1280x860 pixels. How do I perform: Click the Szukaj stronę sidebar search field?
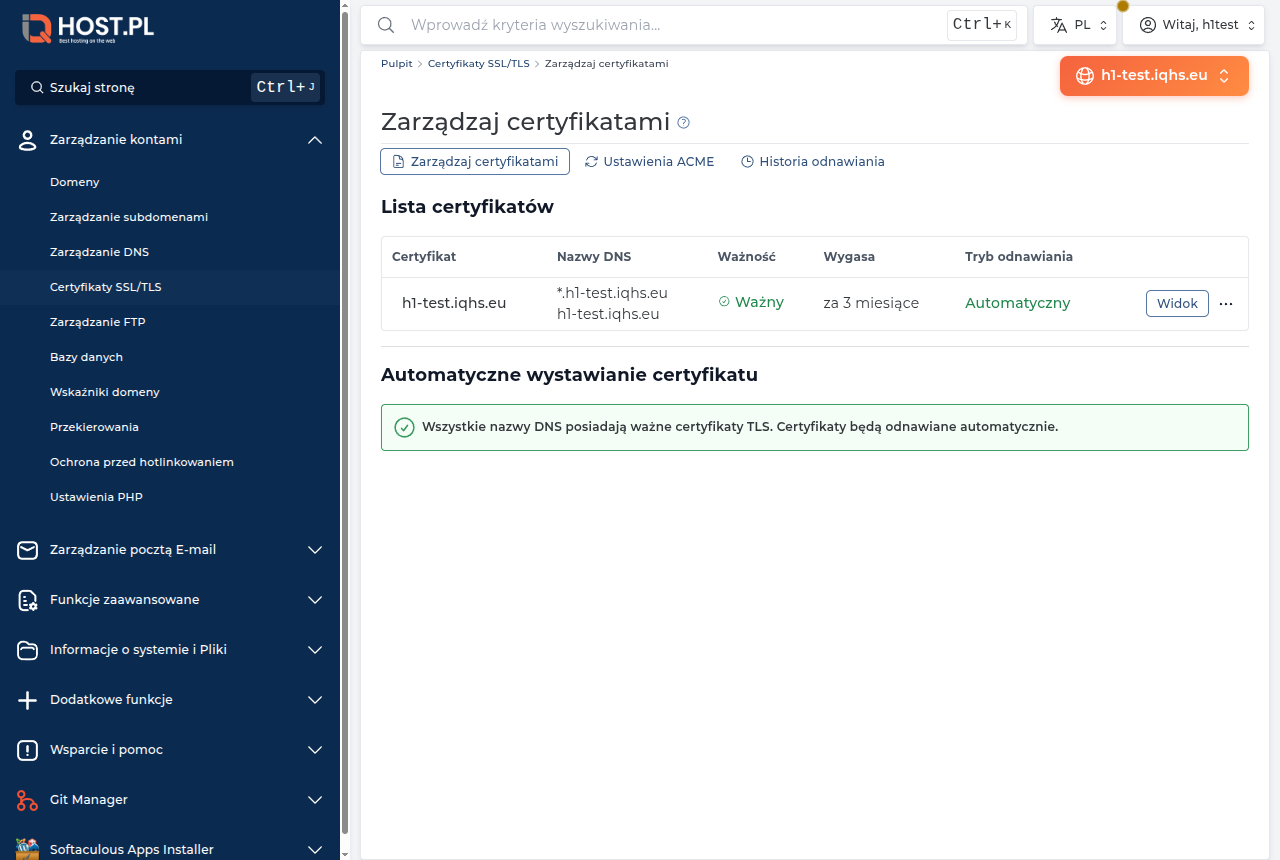170,87
